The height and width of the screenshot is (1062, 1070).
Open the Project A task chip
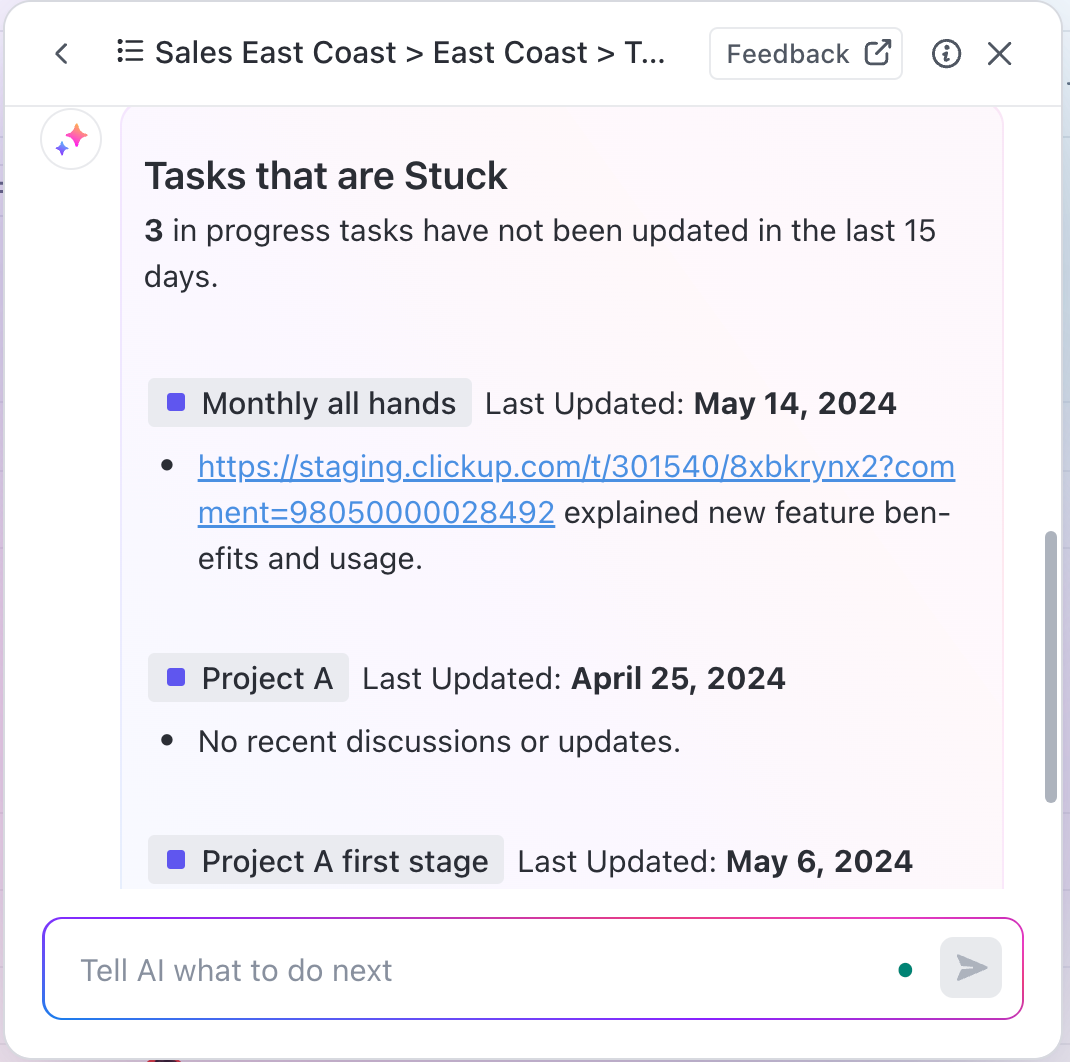(248, 678)
